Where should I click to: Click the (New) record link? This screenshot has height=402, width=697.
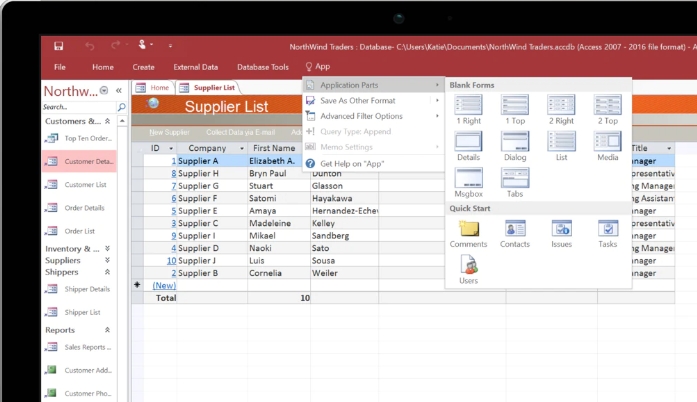(x=164, y=285)
